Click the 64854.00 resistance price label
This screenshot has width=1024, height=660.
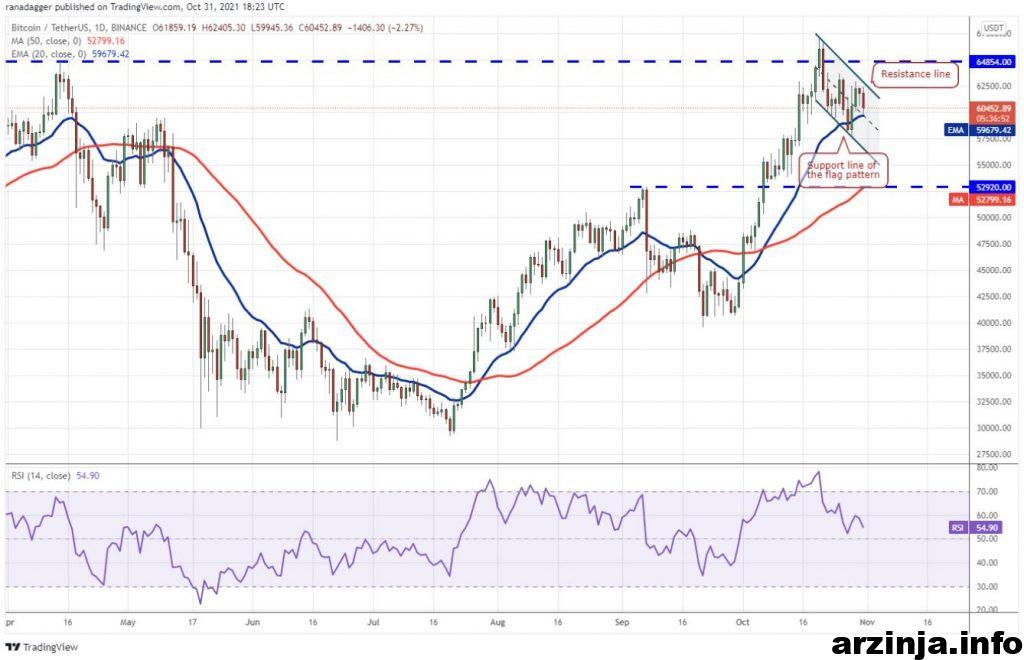(x=993, y=62)
